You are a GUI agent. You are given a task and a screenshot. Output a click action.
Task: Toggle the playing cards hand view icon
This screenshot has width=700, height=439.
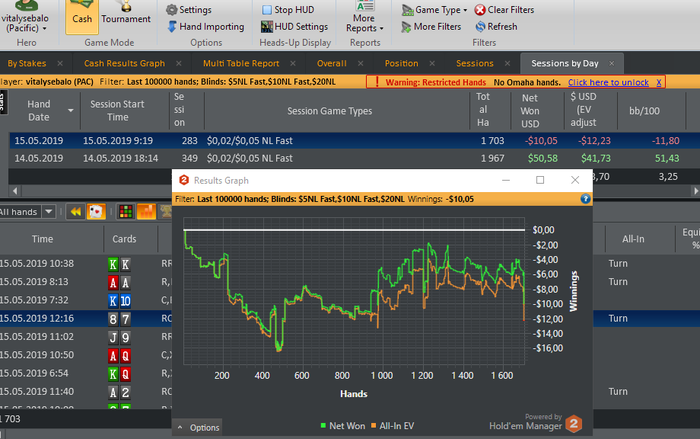pyautogui.click(x=96, y=211)
